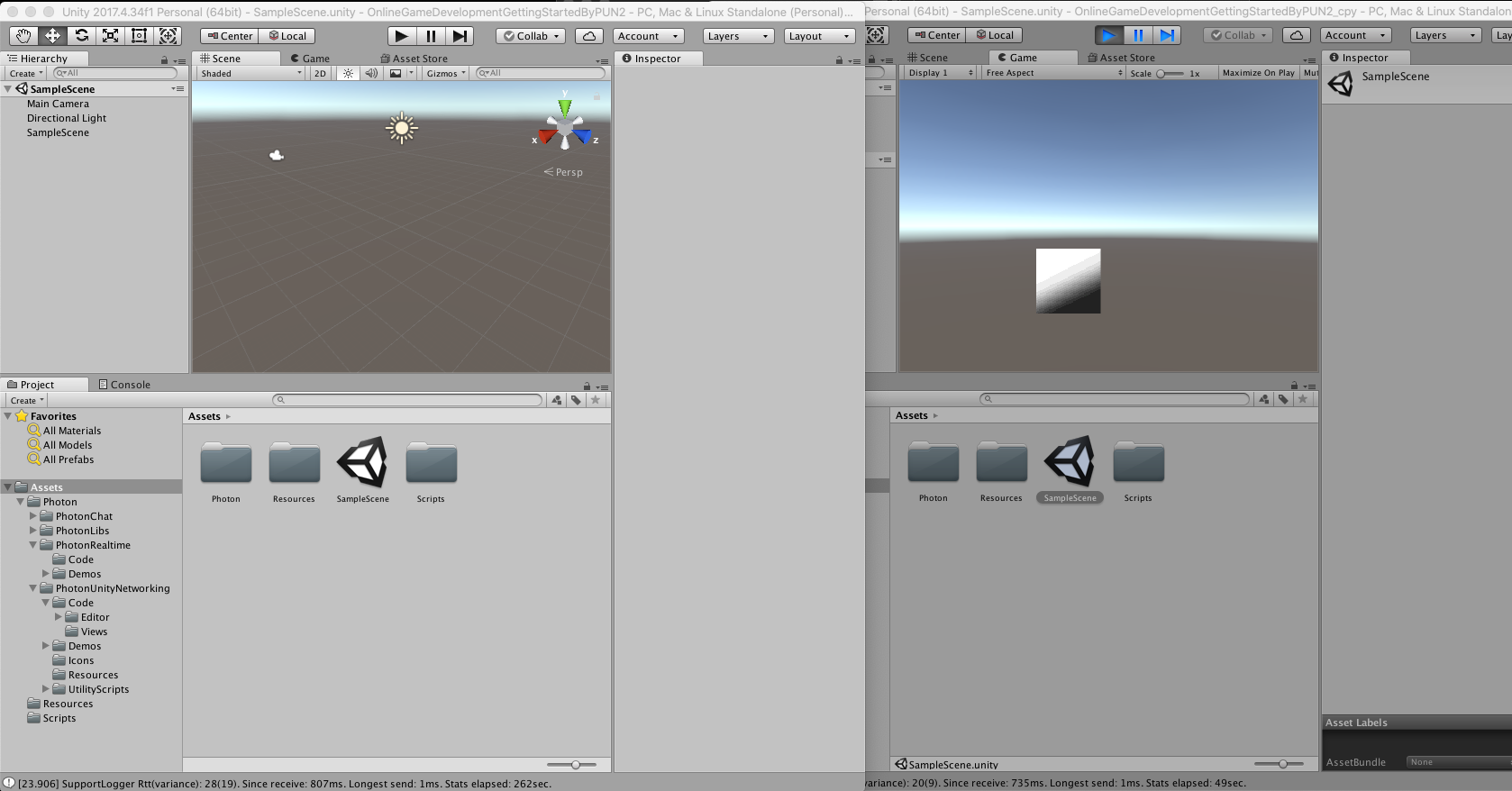Toggle 2D view in the Scene toolbar

(x=320, y=74)
